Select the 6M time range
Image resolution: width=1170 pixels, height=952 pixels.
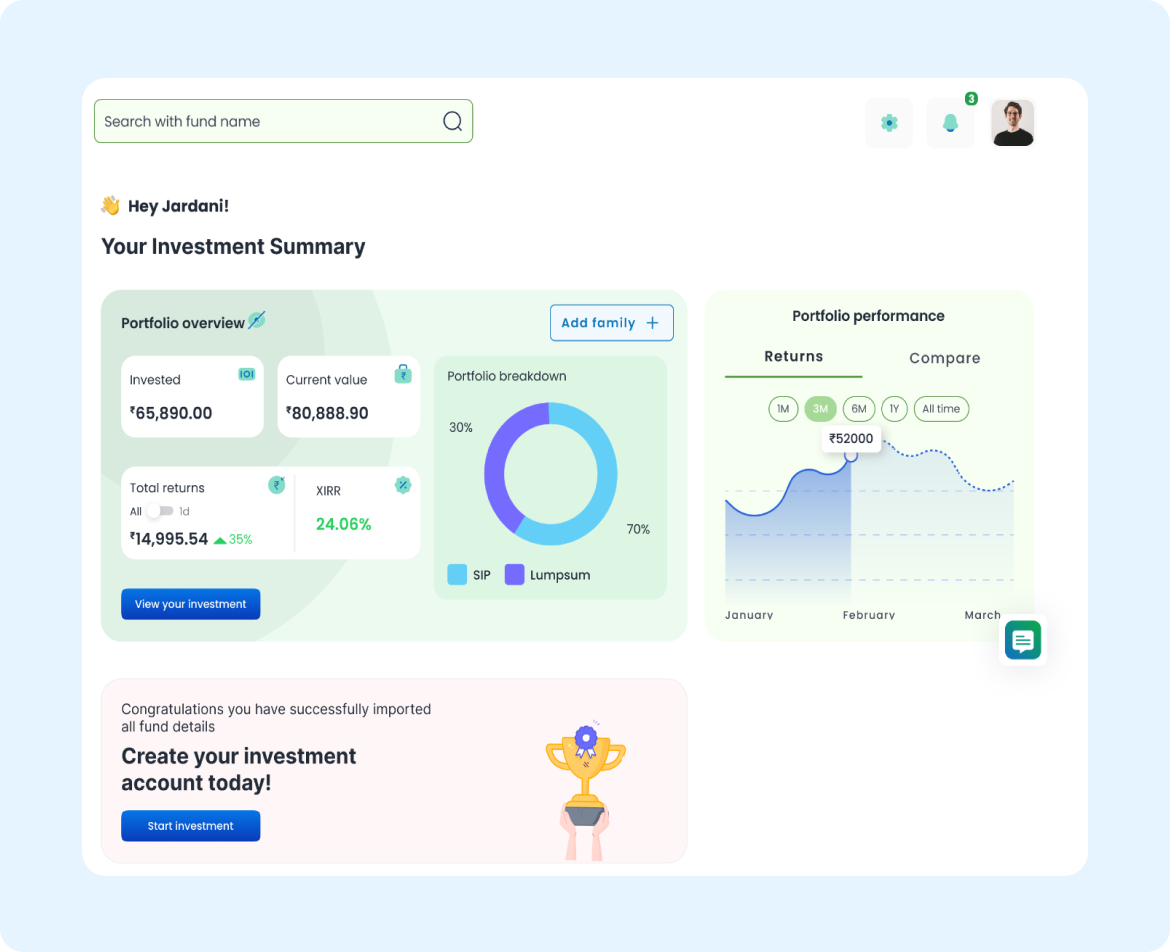858,409
